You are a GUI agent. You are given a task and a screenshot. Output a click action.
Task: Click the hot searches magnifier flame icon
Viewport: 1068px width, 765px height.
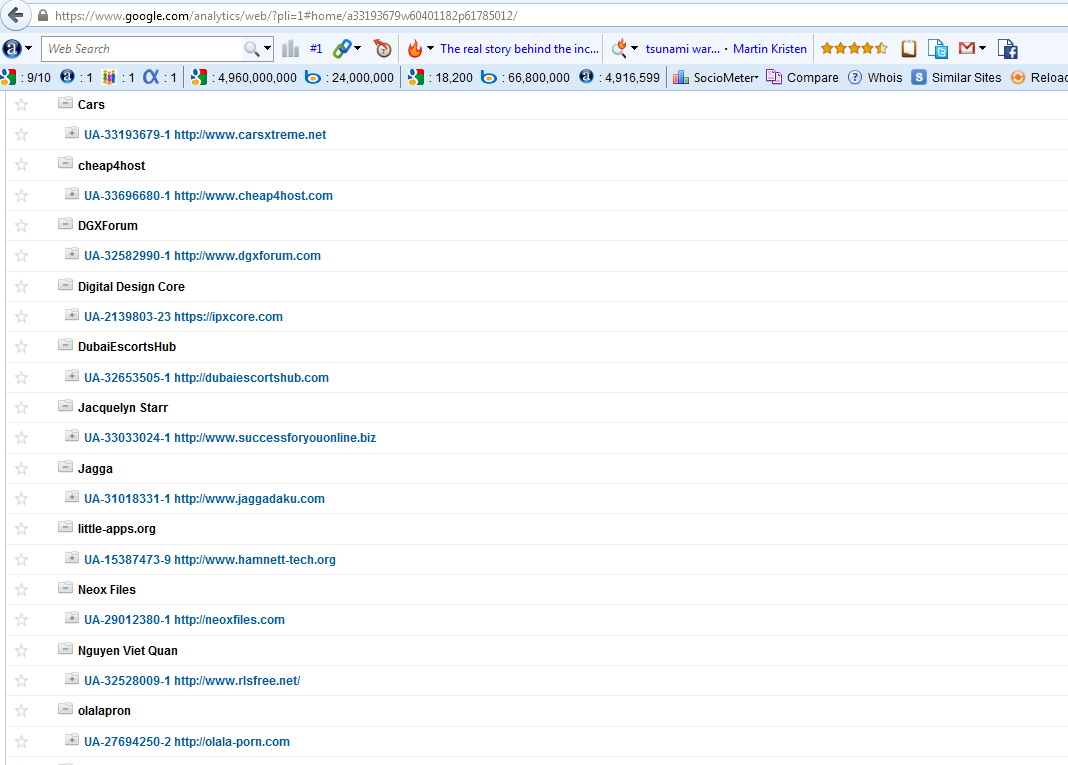pyautogui.click(x=618, y=48)
